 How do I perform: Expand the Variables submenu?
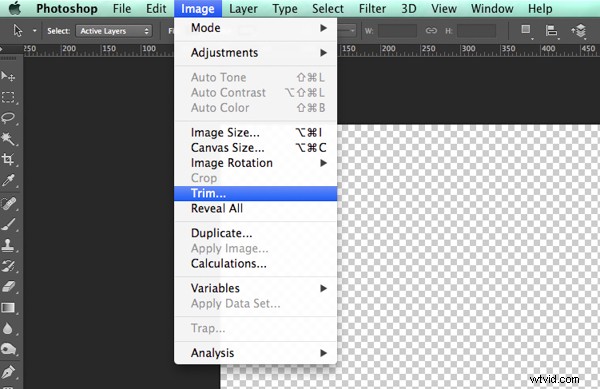(x=256, y=288)
